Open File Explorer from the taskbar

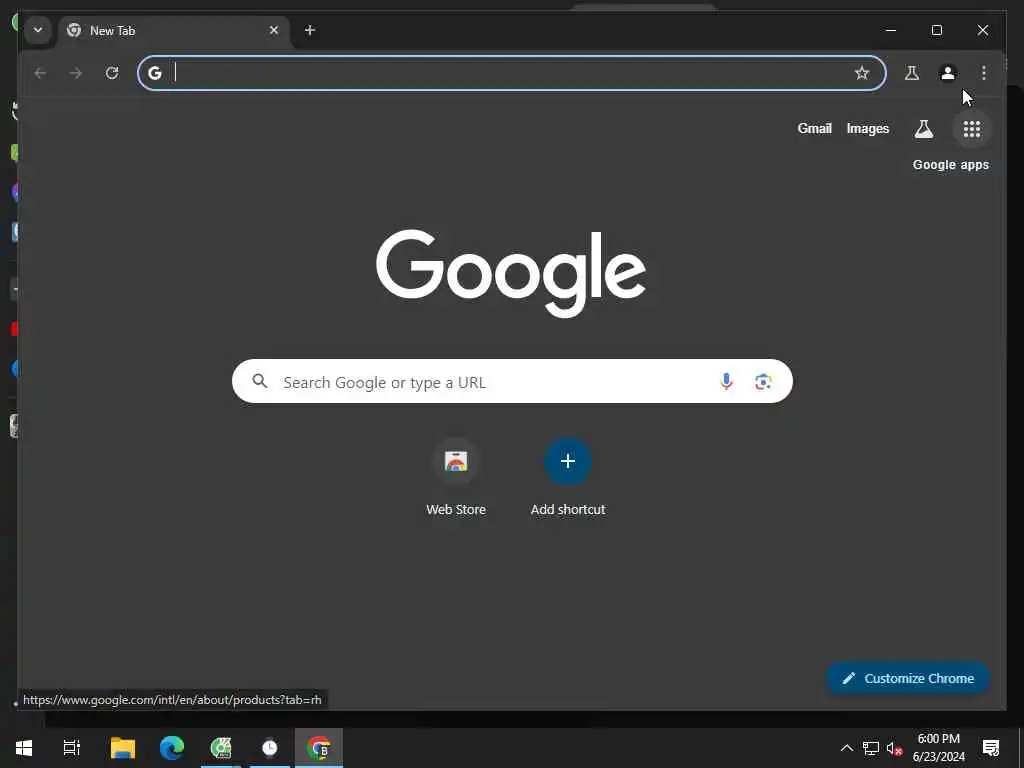[x=122, y=747]
